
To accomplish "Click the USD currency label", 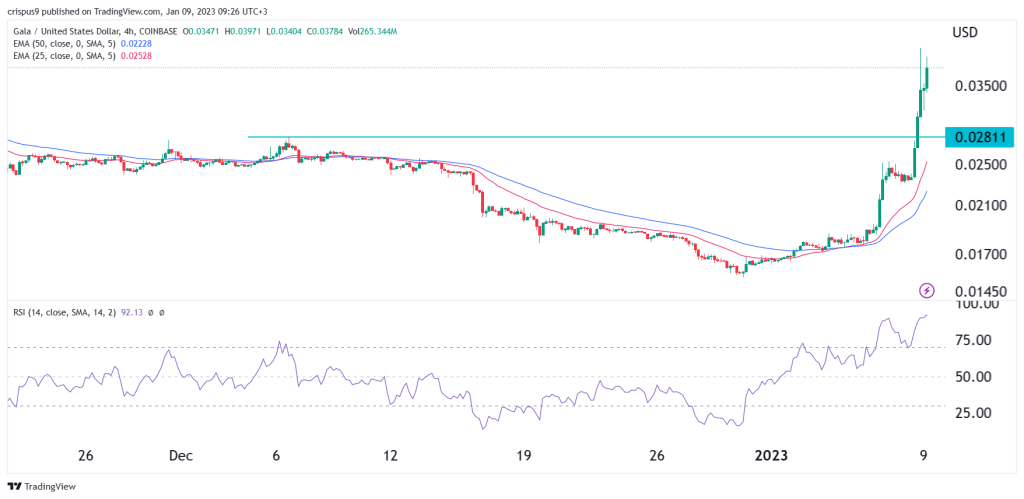I will [965, 33].
